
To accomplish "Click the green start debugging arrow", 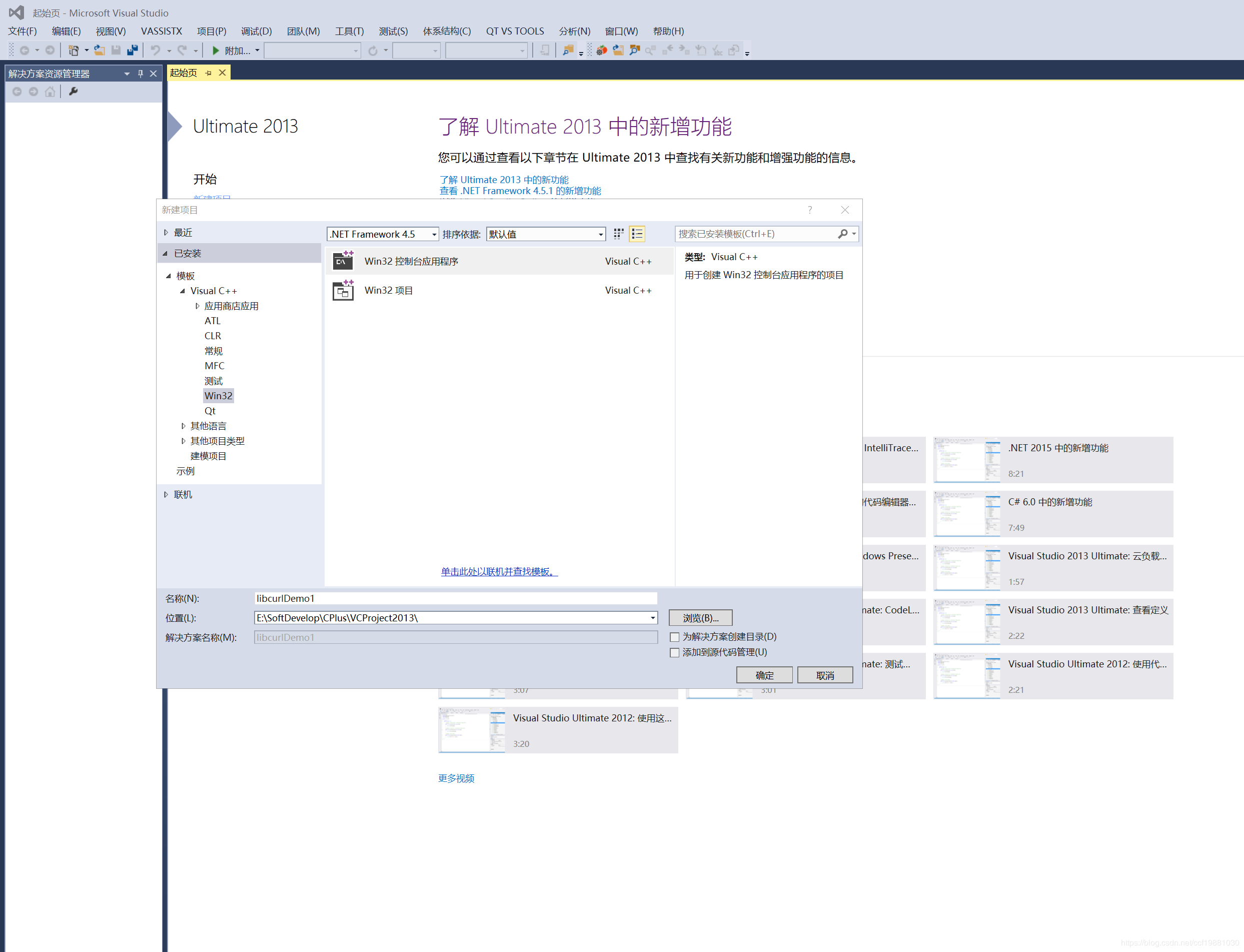I will (x=215, y=51).
